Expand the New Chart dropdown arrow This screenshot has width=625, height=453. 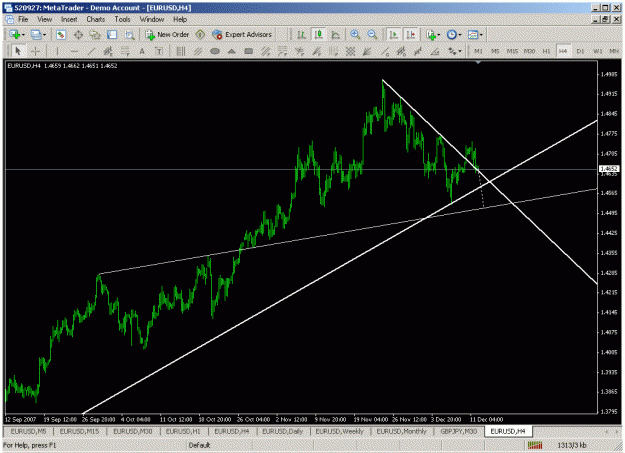pos(23,35)
